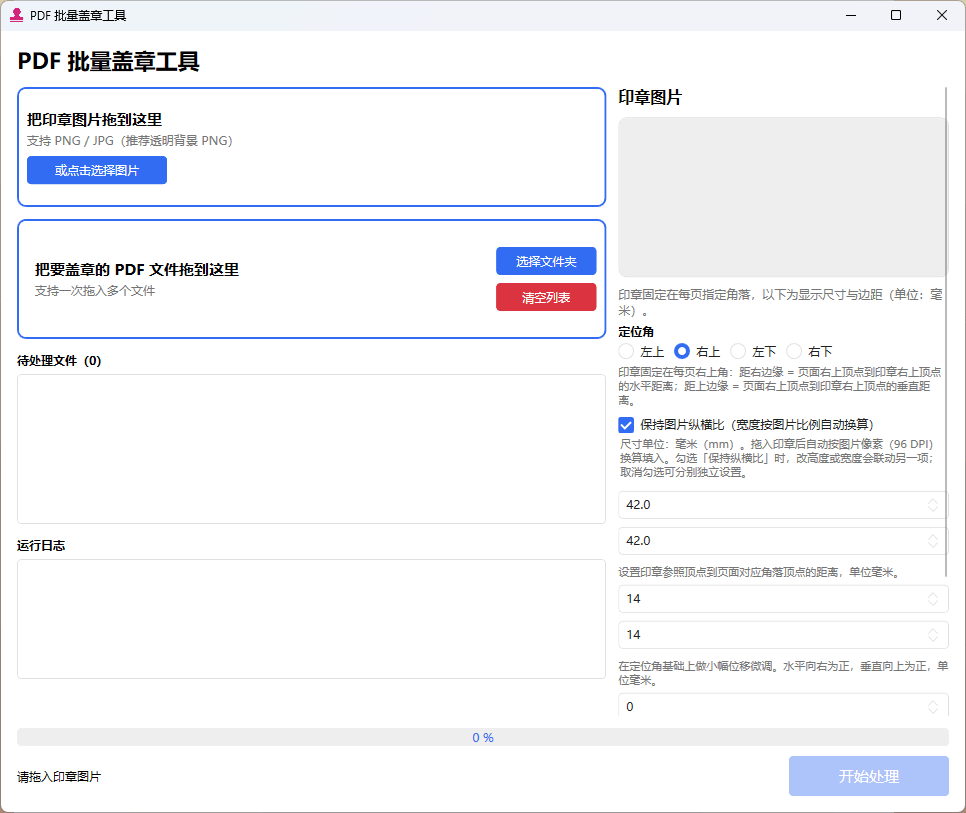Click the empty 待处理文件 list box
This screenshot has width=966, height=813.
coord(312,449)
